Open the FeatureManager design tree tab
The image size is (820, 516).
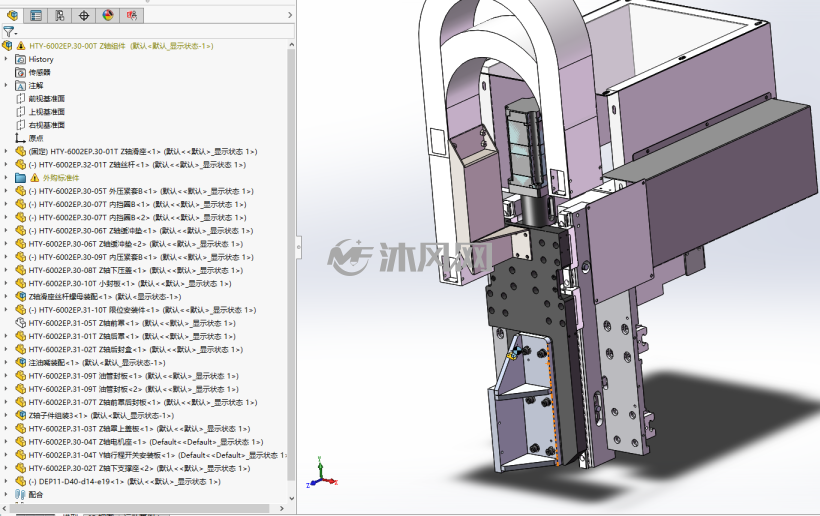coord(12,16)
